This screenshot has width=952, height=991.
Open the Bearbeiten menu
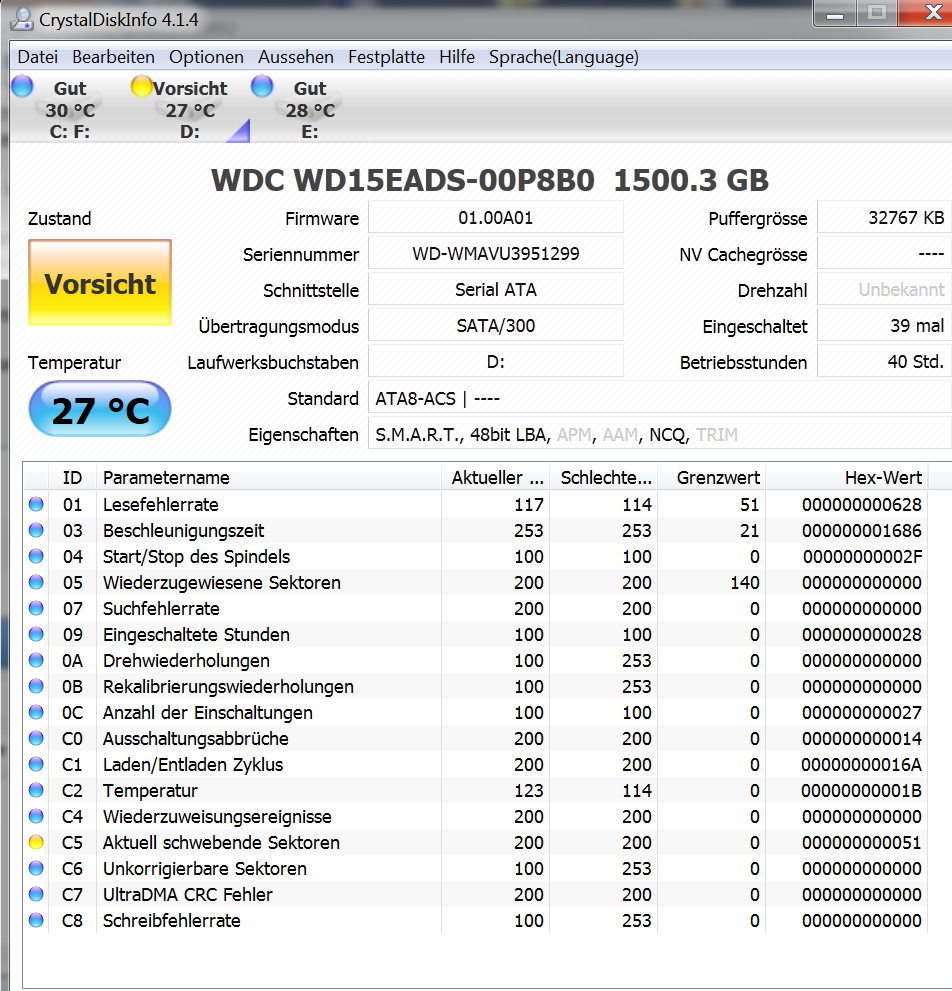(x=113, y=57)
